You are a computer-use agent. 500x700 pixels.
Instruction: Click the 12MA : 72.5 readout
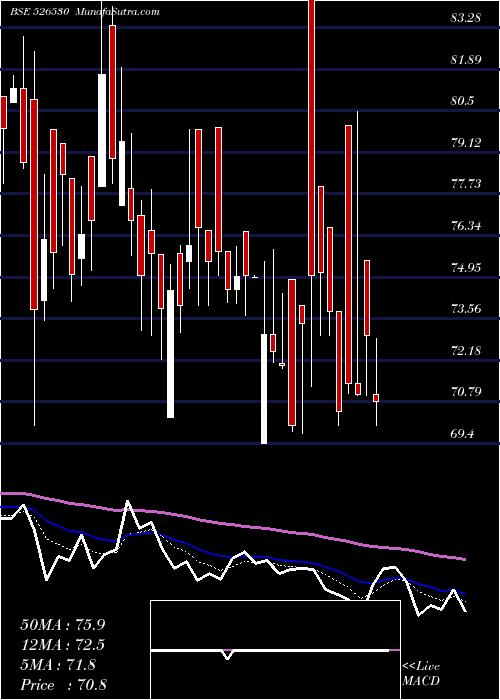[x=63, y=645]
